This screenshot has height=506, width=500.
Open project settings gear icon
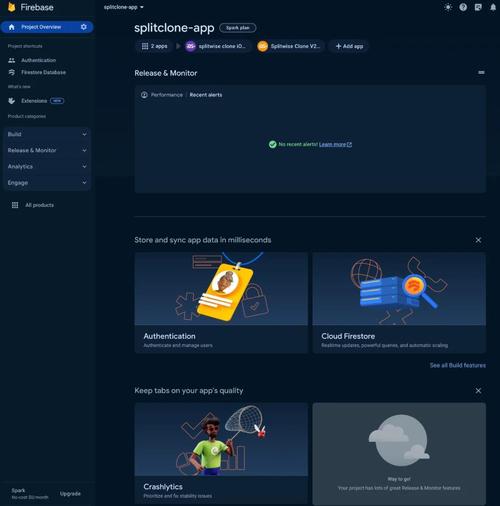click(x=84, y=27)
